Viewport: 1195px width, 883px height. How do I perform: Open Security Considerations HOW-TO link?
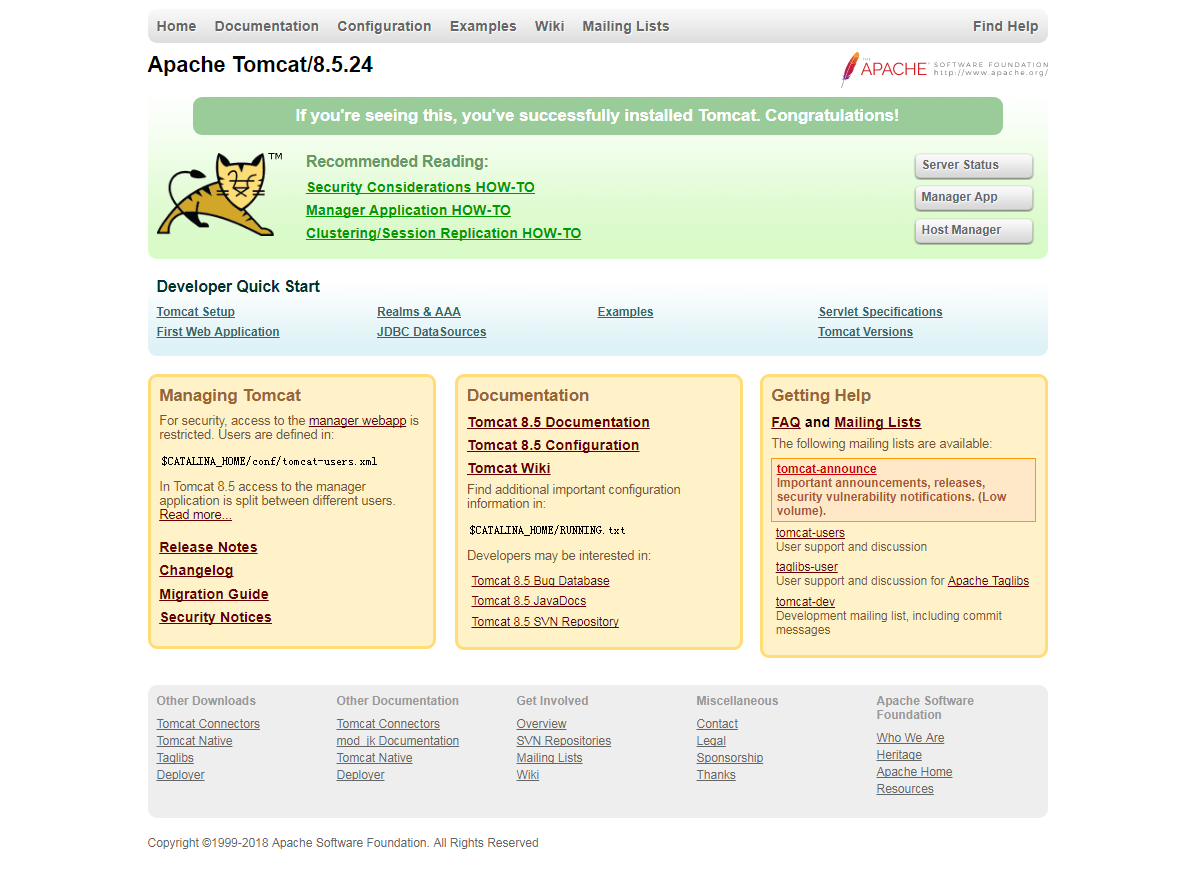tap(420, 187)
